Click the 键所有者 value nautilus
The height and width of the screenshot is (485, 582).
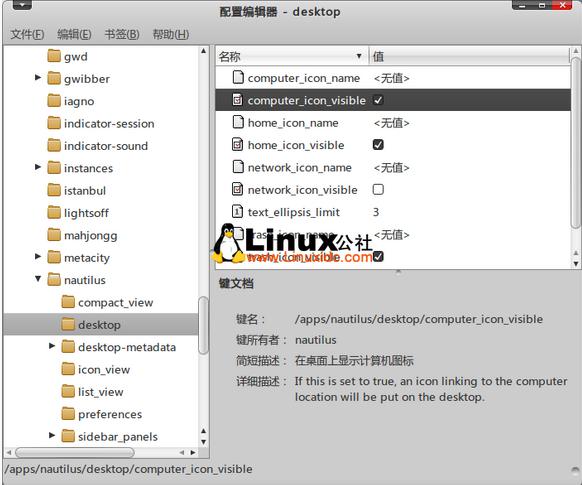click(x=316, y=340)
